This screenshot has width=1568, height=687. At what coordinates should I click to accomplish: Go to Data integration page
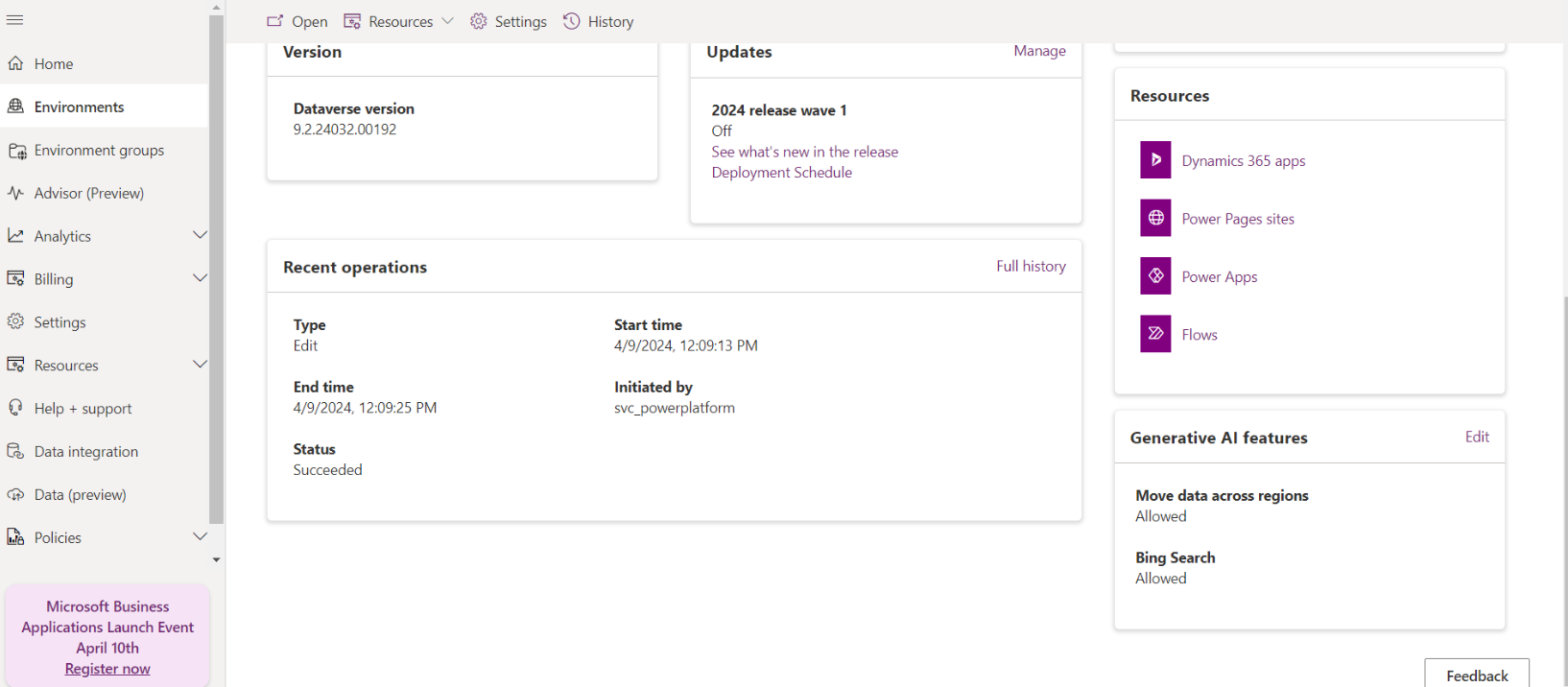click(x=85, y=451)
